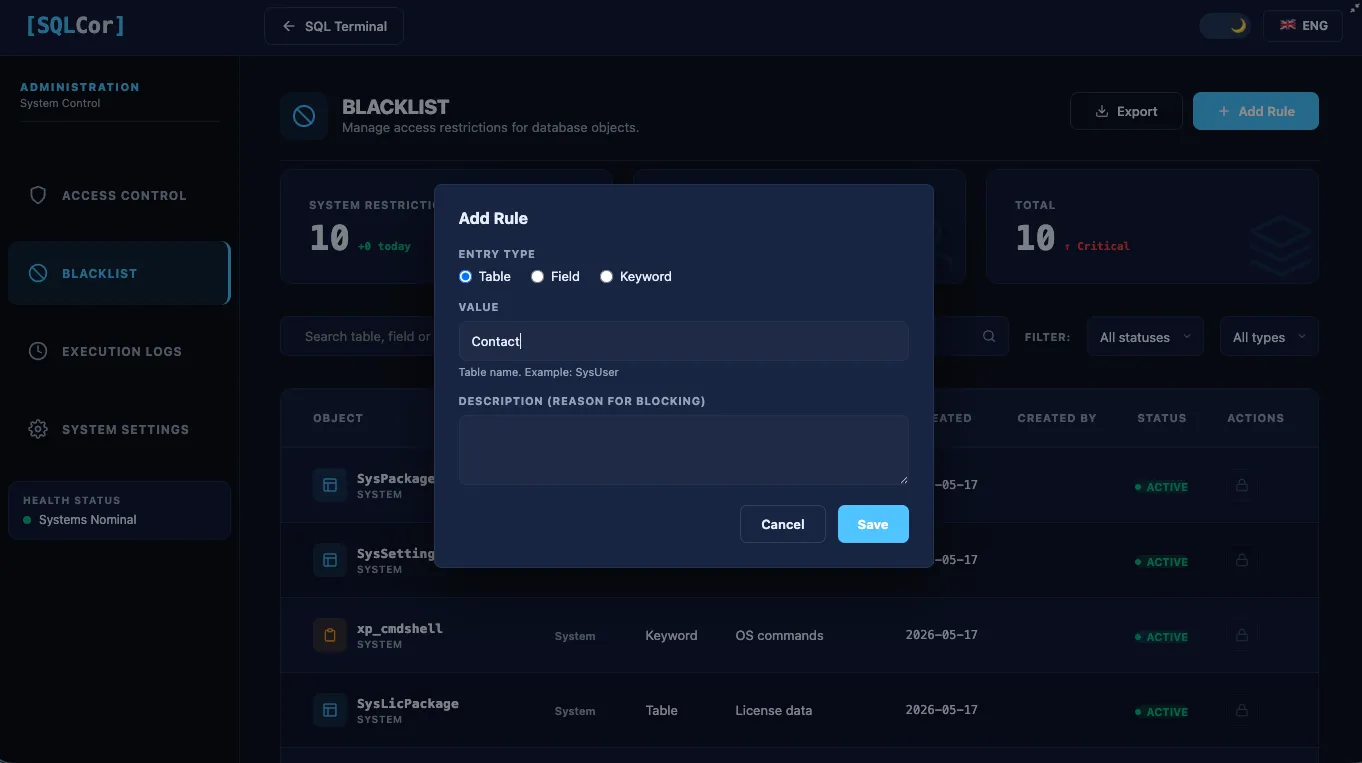Click the Status column header
Screen dimensions: 1362x763
coord(1162,418)
